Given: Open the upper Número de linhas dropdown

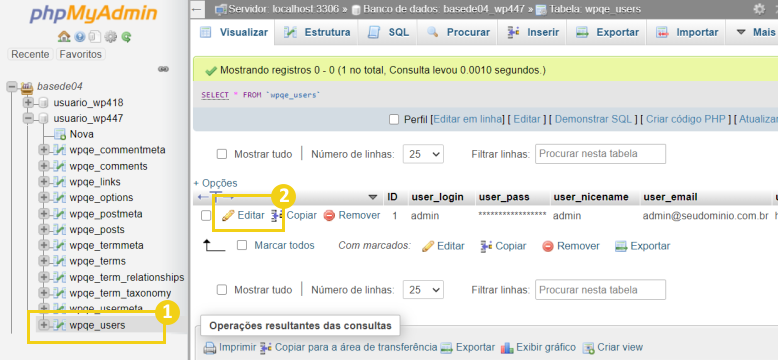Looking at the screenshot, I should click(x=423, y=154).
